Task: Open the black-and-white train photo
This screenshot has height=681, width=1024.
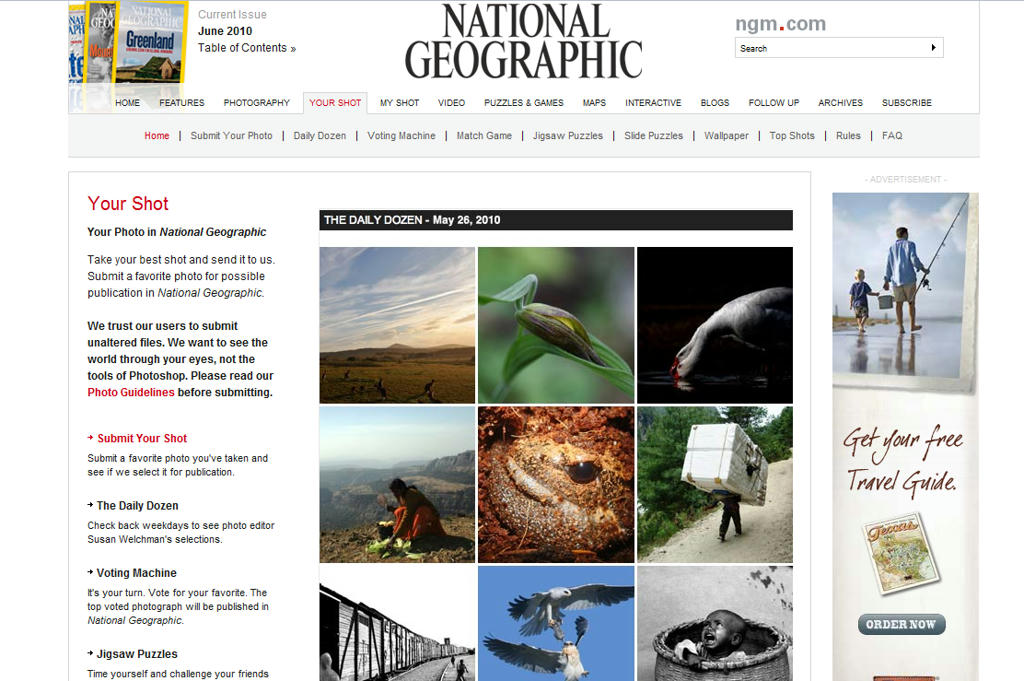Action: [397, 624]
